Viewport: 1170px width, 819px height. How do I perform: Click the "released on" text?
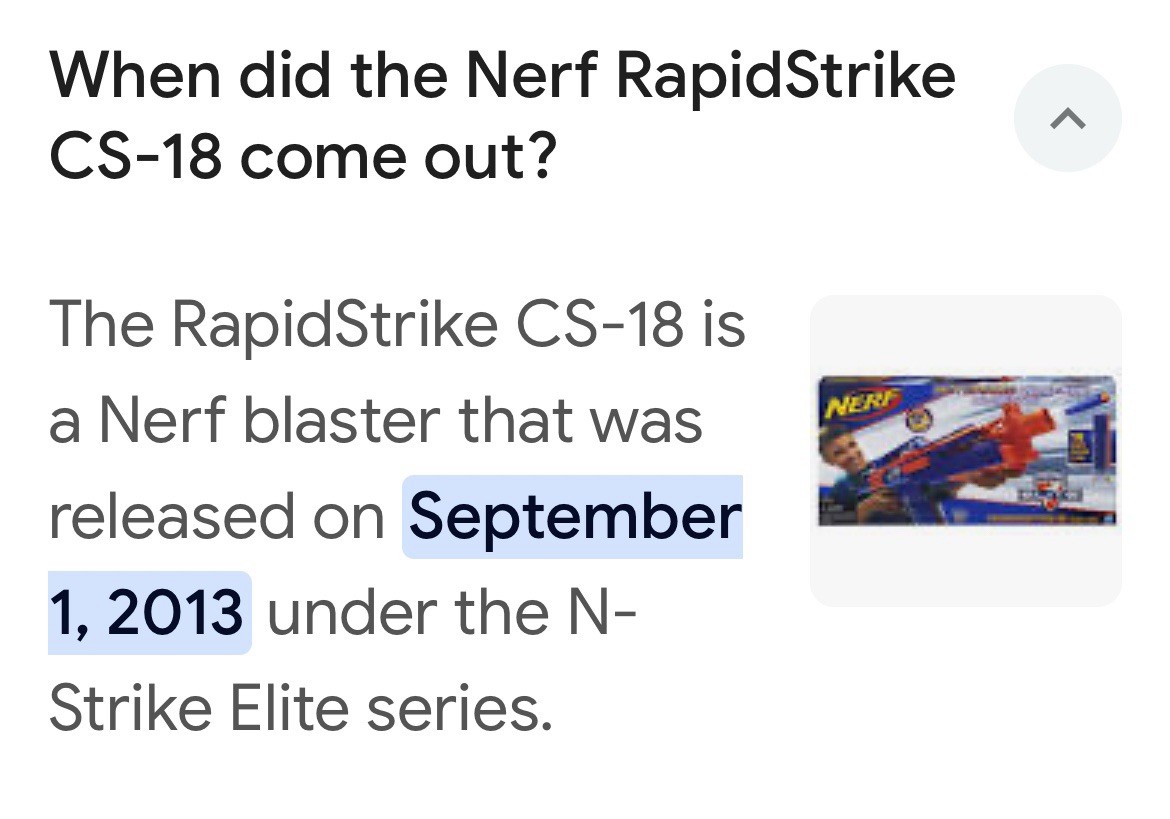(216, 516)
